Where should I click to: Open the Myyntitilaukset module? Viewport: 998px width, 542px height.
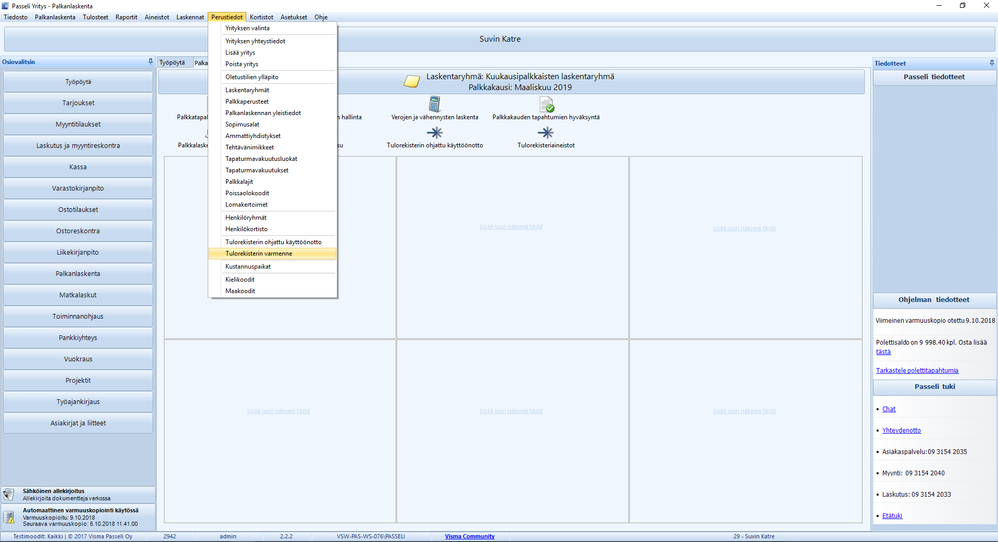[x=78, y=125]
